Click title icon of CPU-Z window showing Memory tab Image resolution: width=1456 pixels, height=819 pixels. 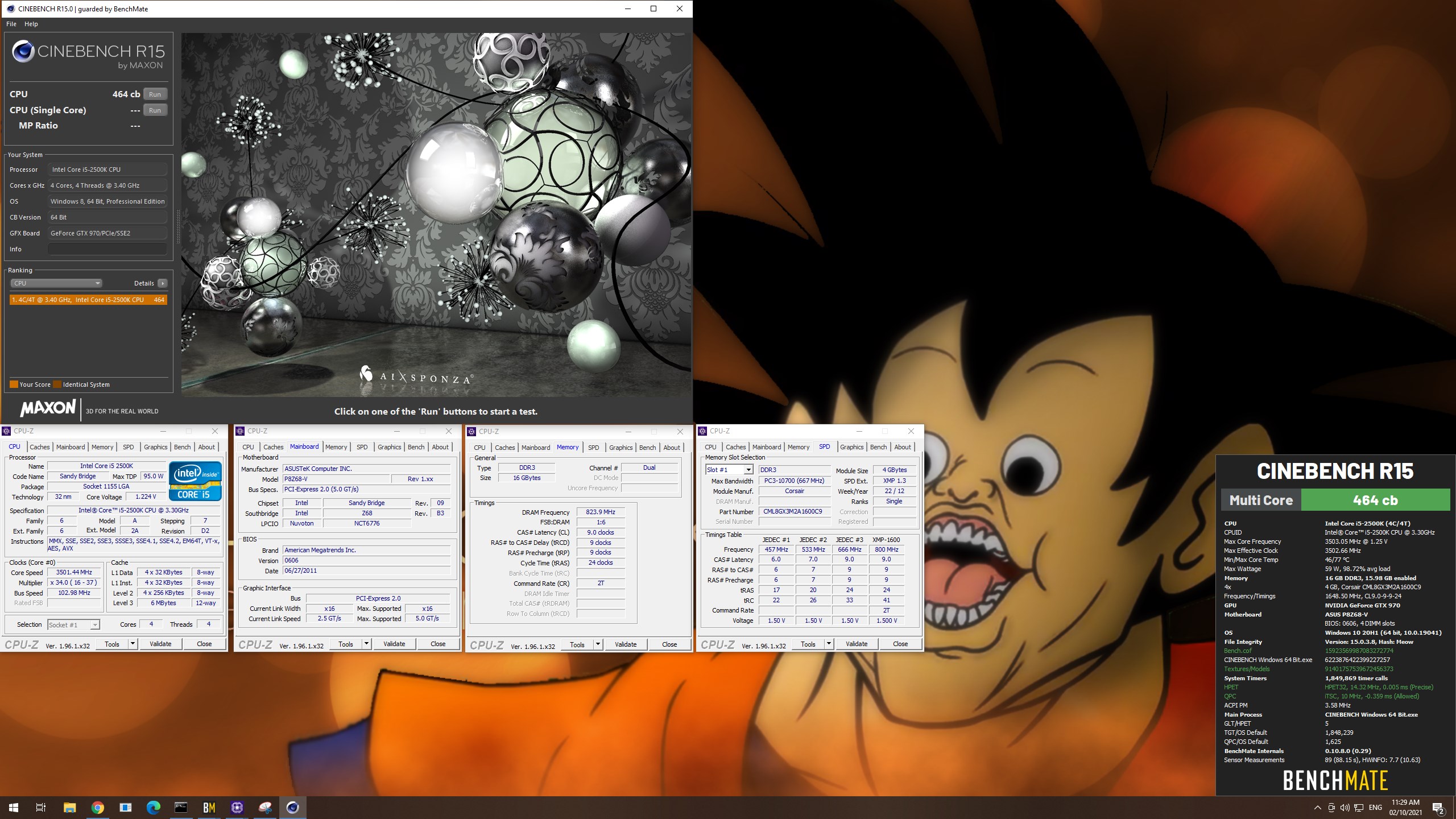[472, 432]
